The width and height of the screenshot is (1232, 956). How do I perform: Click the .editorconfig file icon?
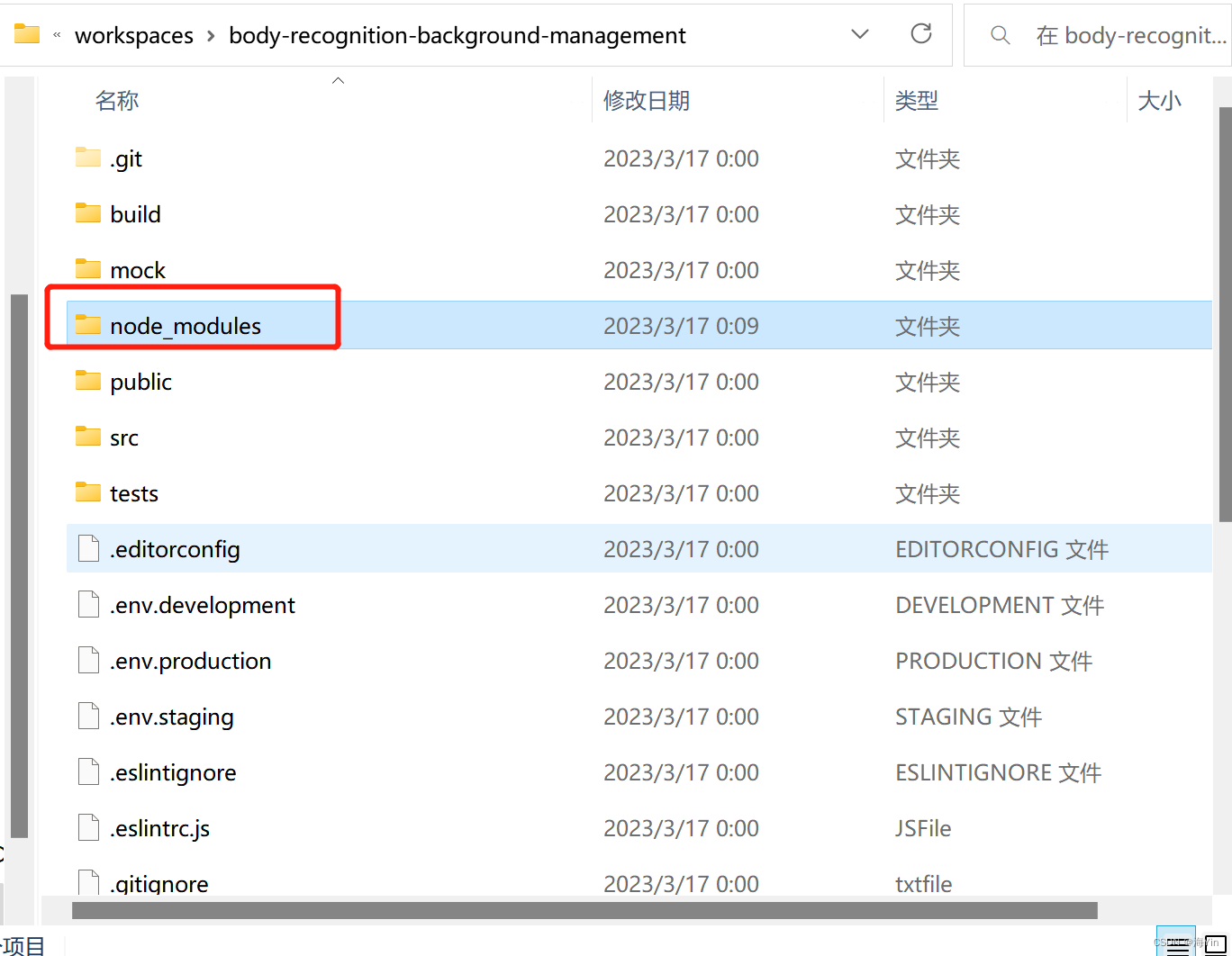click(x=88, y=548)
